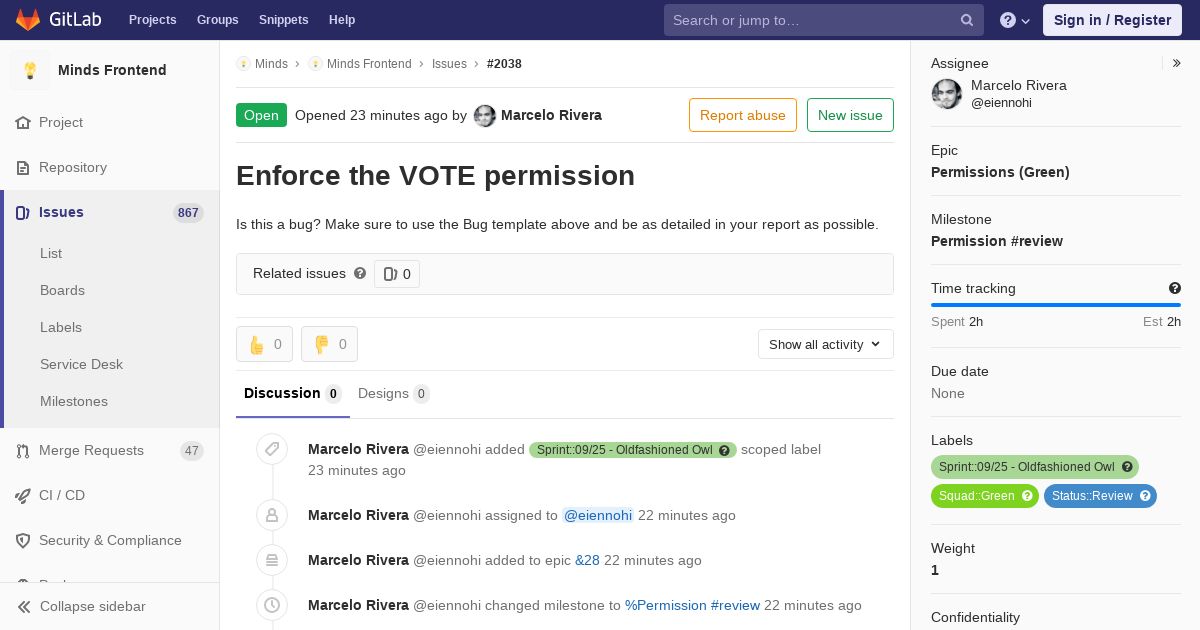
Task: Click the Status::Review label help icon
Action: (x=1145, y=496)
